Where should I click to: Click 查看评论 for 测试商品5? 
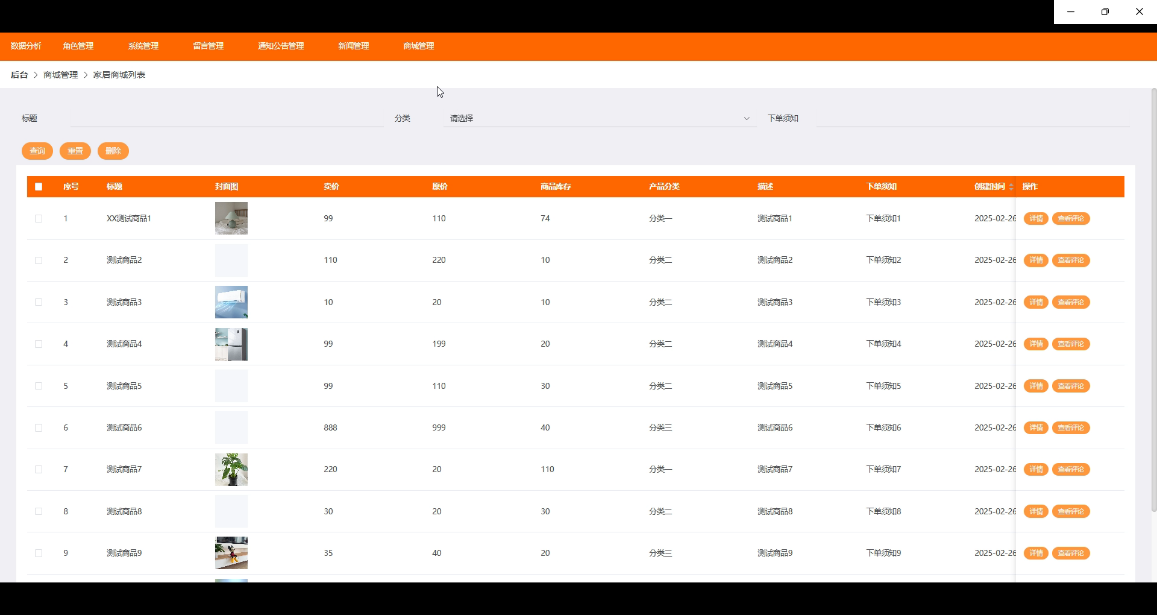click(x=1071, y=385)
